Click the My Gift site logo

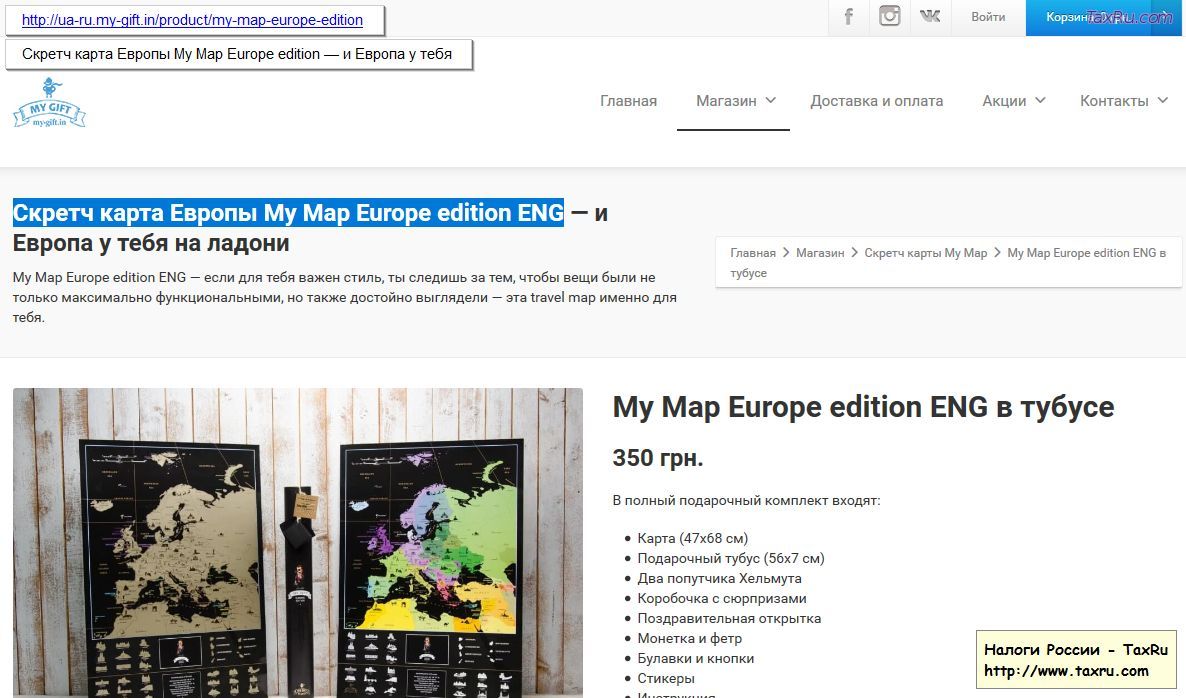pyautogui.click(x=49, y=104)
